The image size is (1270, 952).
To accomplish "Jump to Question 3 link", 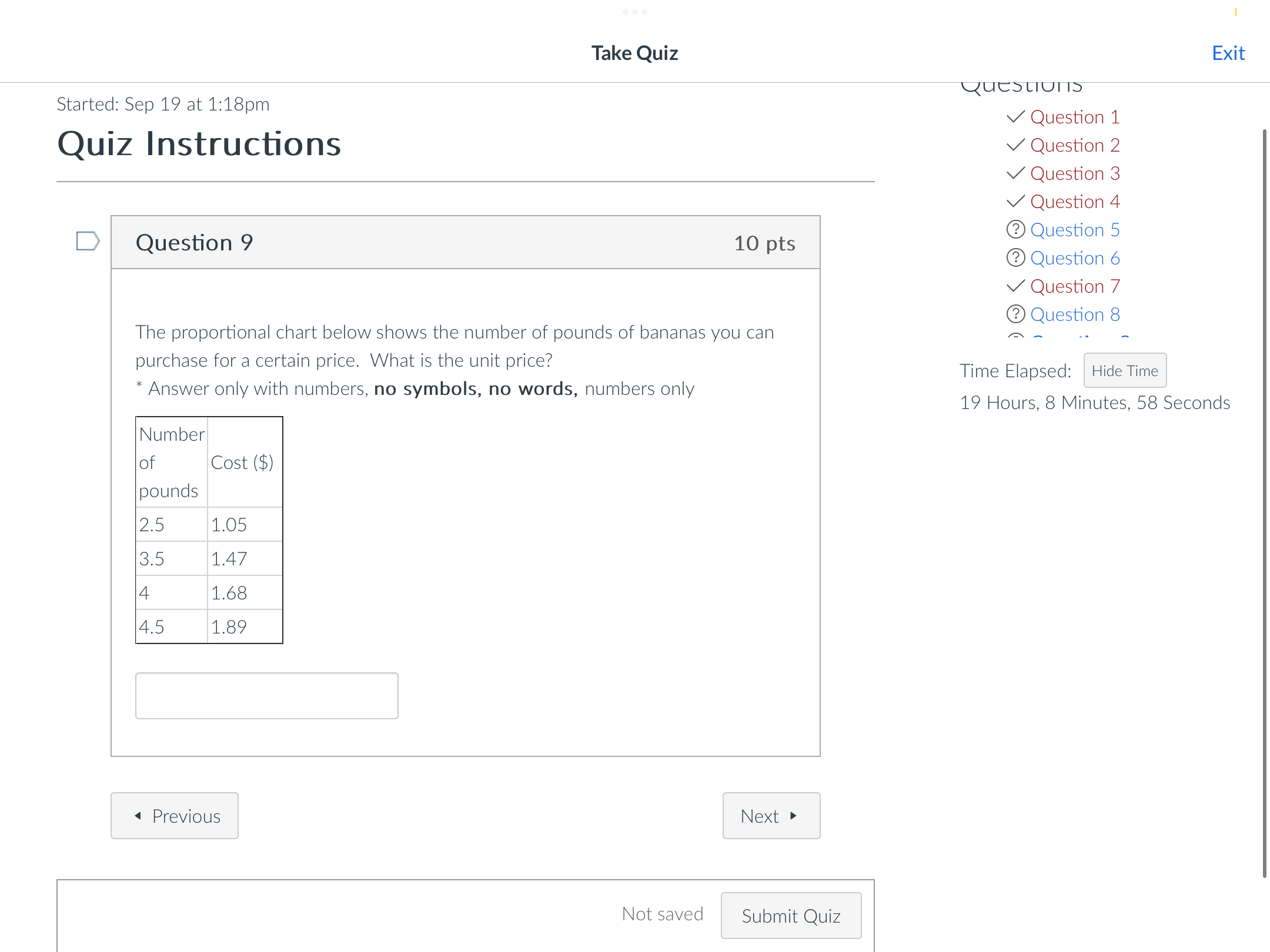I will [x=1075, y=173].
